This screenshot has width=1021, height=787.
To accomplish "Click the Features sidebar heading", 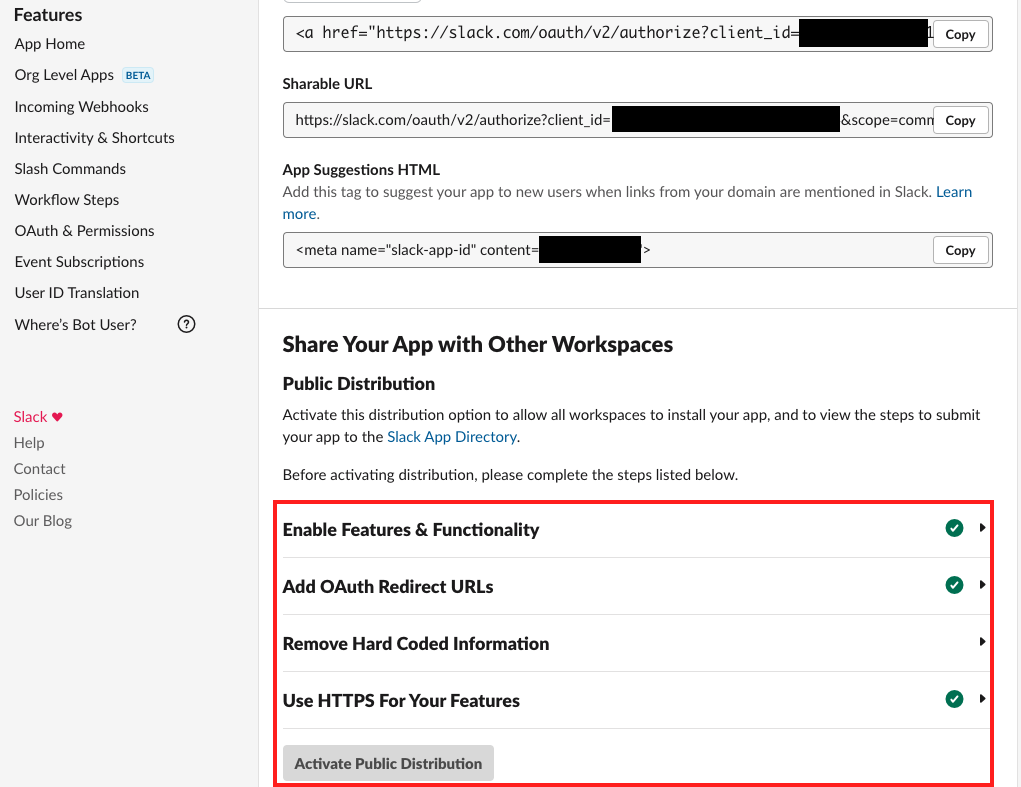I will [48, 14].
